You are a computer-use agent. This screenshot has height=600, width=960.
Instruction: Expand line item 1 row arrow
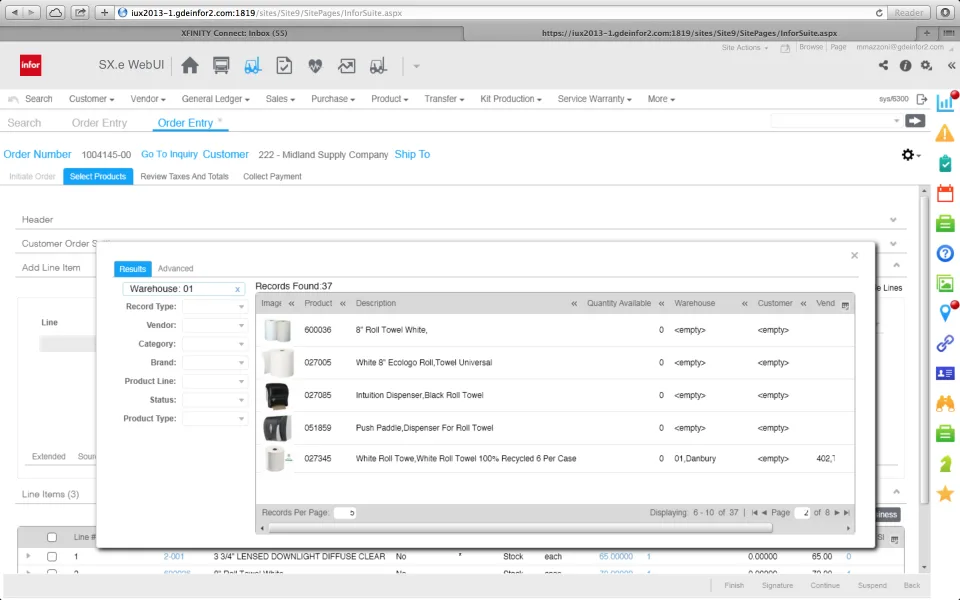click(x=28, y=556)
